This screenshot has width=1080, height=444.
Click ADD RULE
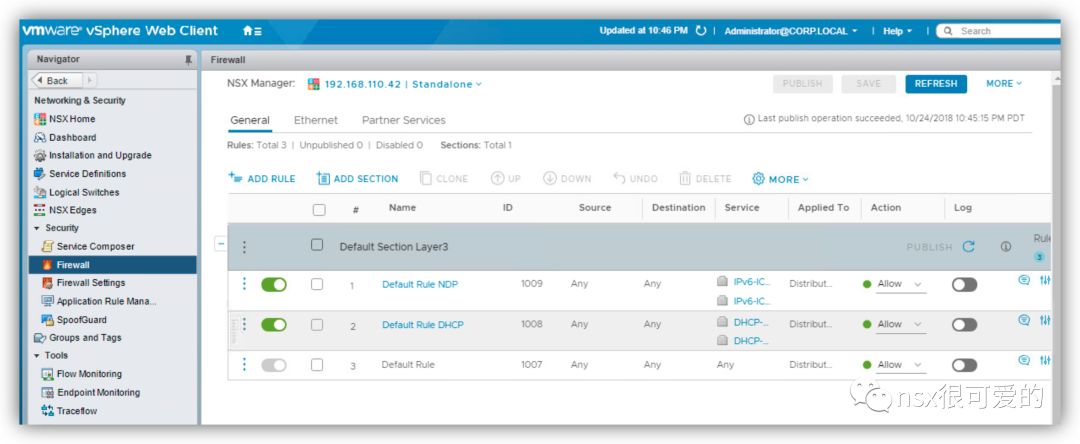[262, 178]
